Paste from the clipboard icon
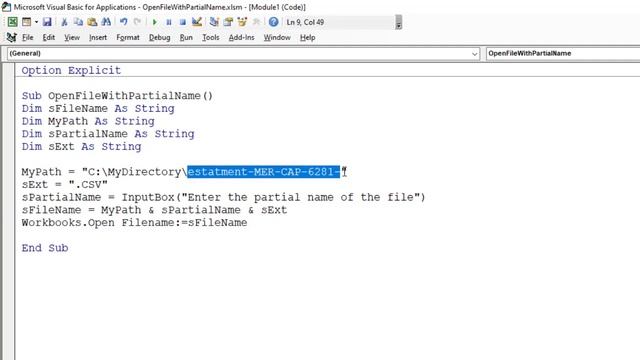Viewport: 640px width, 360px height. pyautogui.click(x=92, y=22)
